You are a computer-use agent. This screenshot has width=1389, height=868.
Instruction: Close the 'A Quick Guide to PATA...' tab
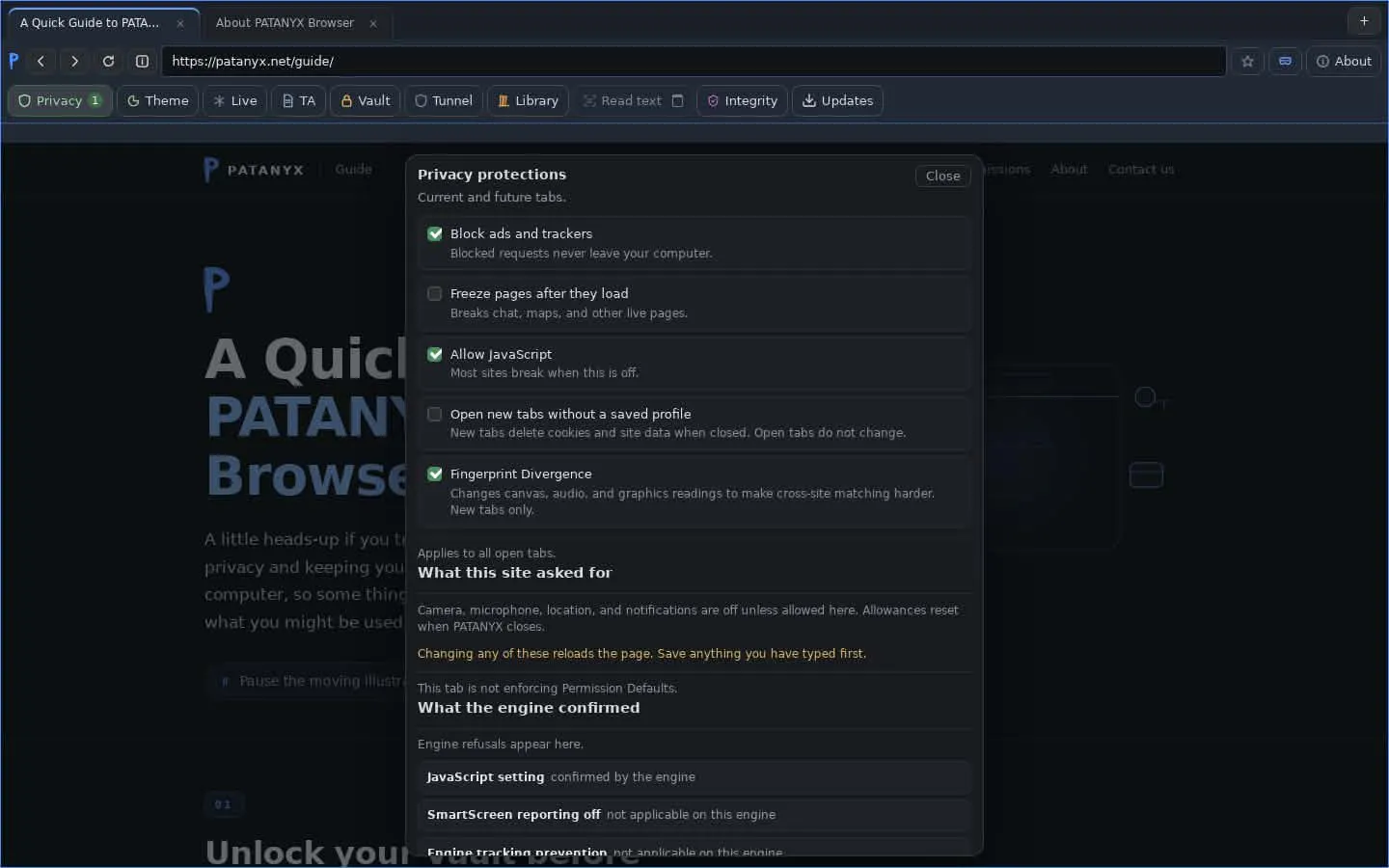tap(180, 23)
